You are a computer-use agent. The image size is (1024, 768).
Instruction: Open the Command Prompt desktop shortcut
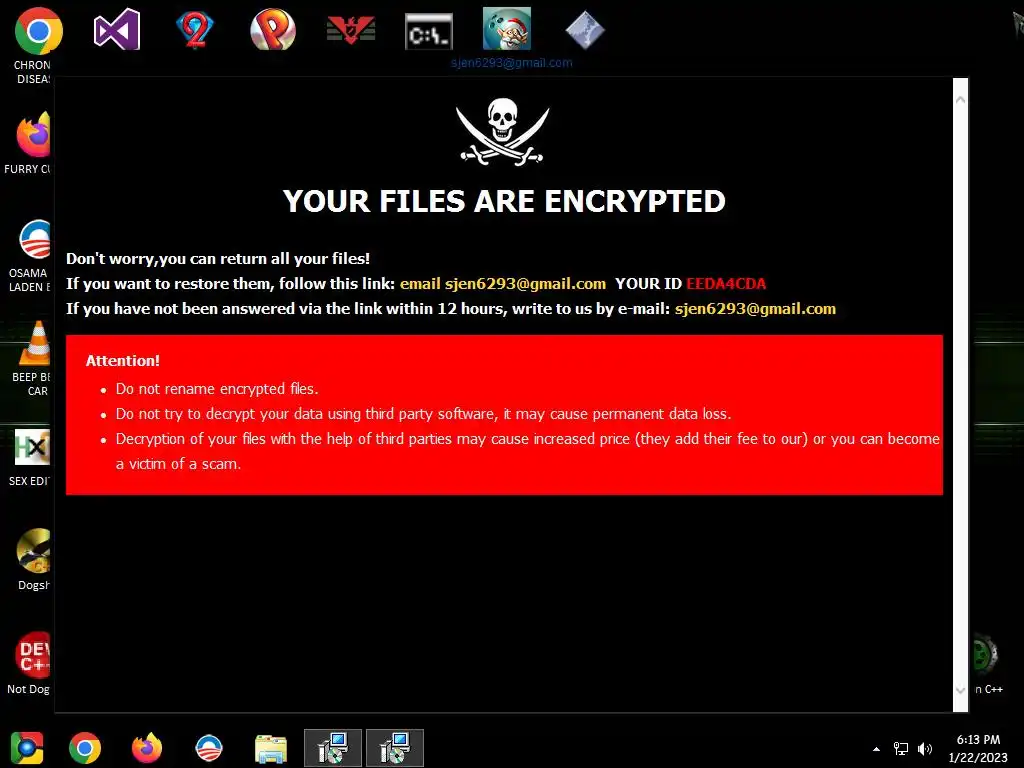click(428, 31)
